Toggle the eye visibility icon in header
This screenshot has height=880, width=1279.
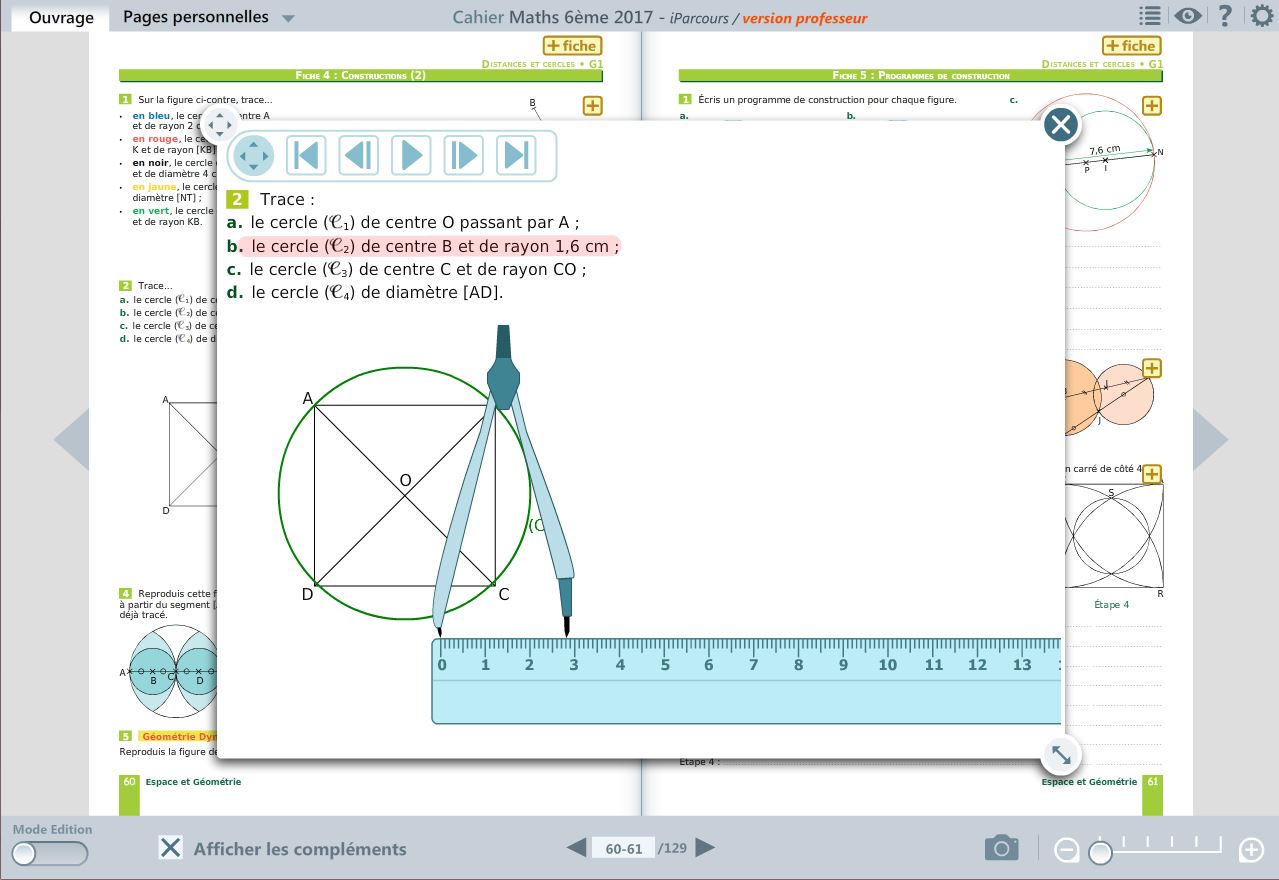point(1187,16)
